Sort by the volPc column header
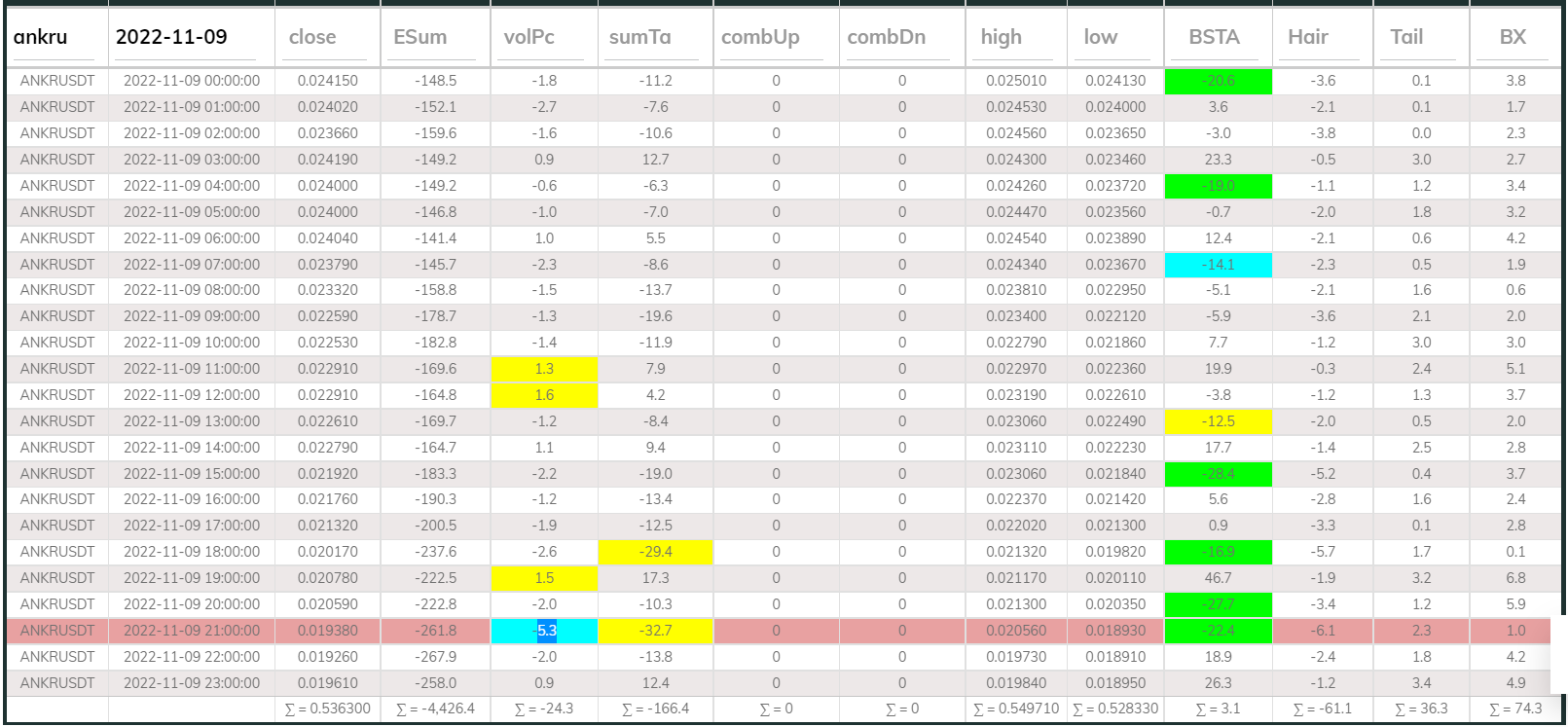 (529, 37)
